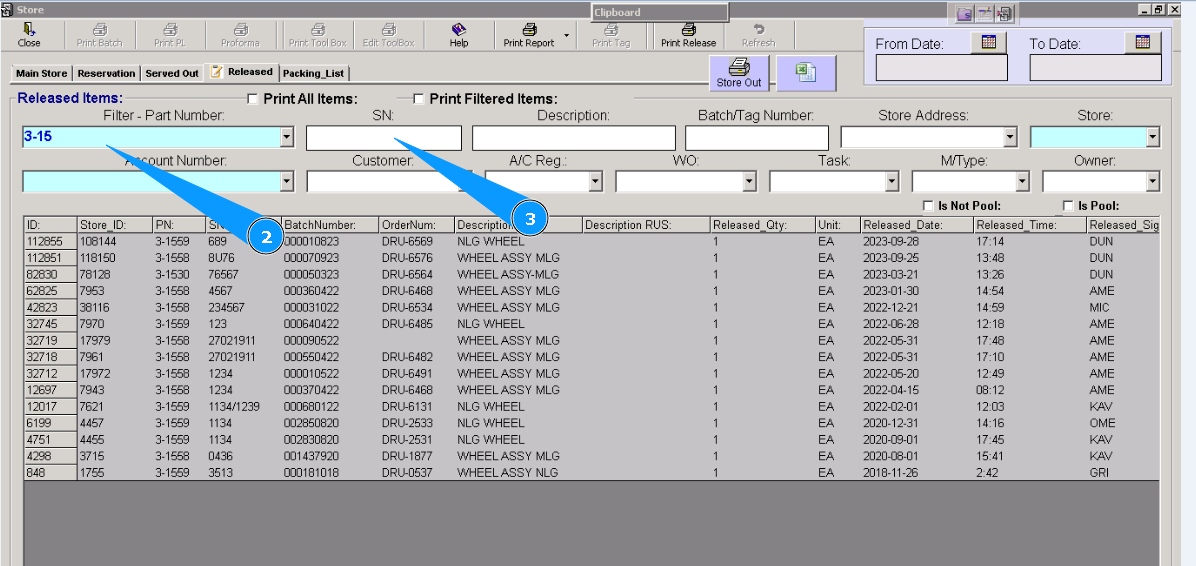The width and height of the screenshot is (1196, 566).
Task: Click the Refresh toolbar icon
Action: (758, 35)
